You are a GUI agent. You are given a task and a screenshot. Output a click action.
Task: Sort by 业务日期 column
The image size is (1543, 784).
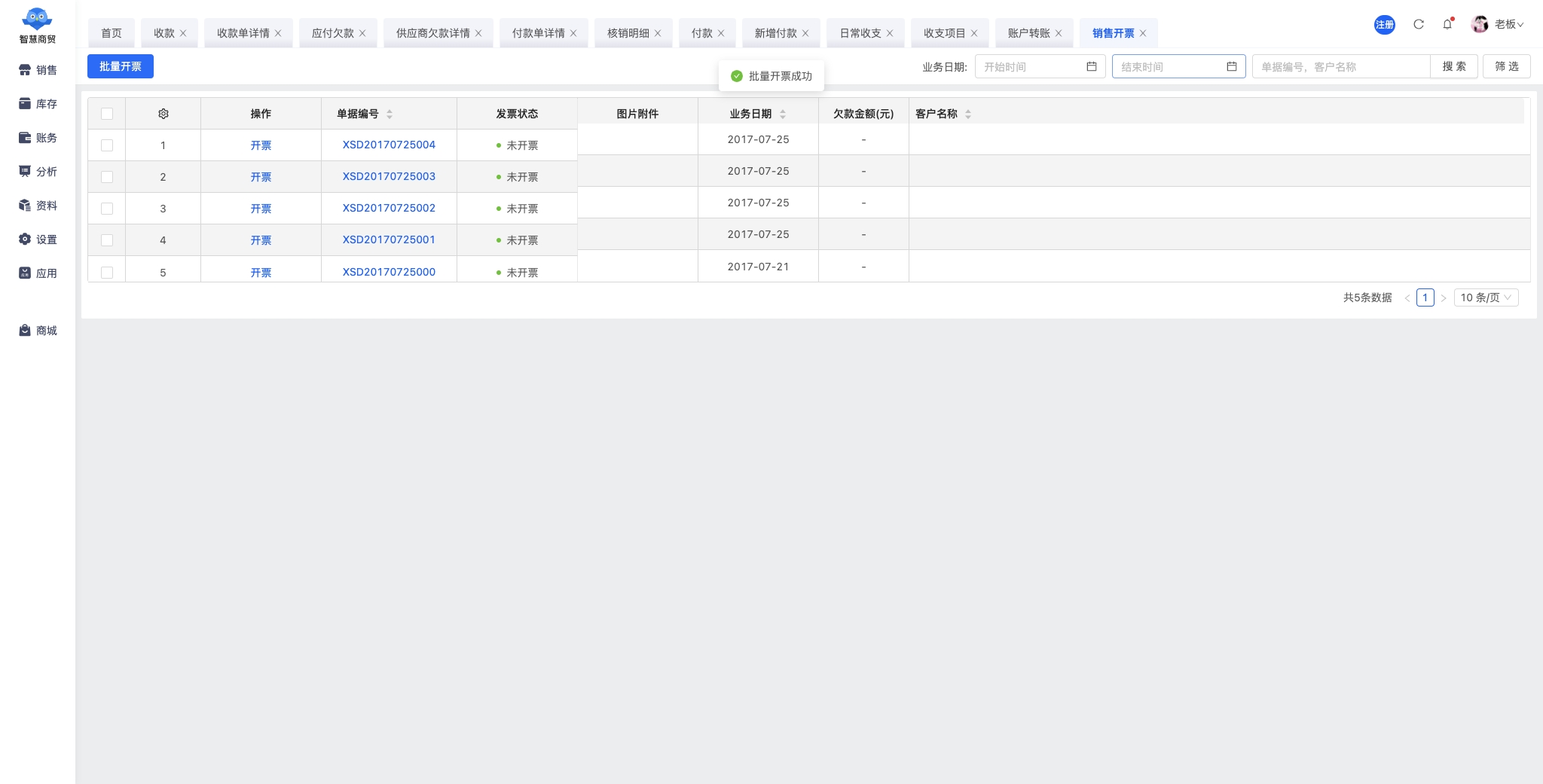[x=783, y=114]
